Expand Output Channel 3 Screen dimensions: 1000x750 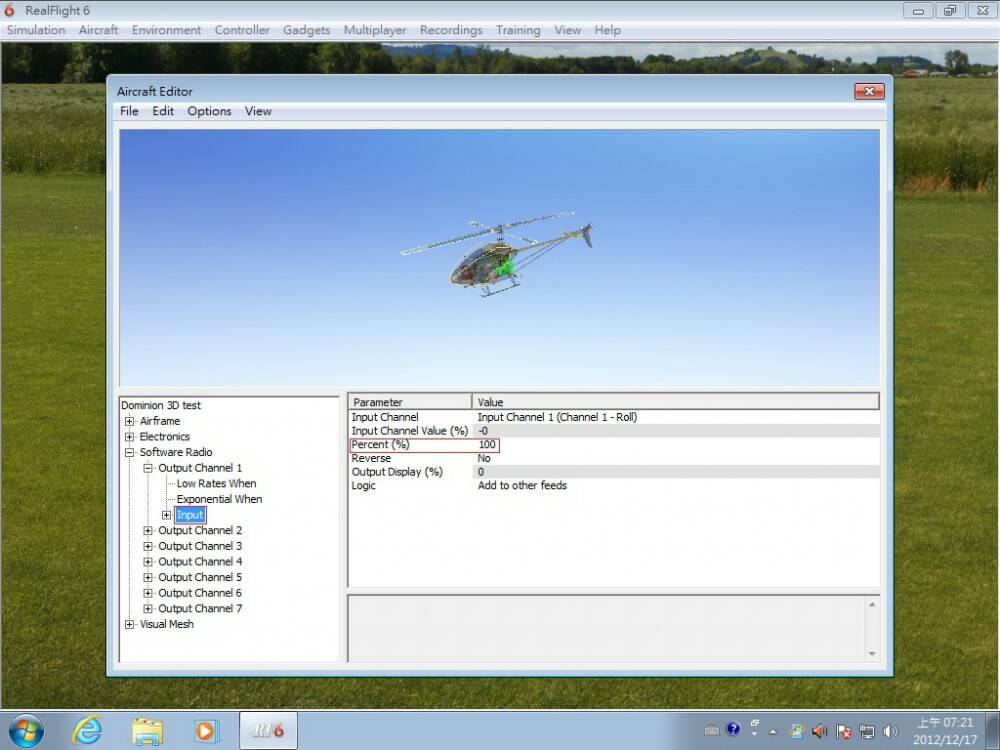[148, 546]
